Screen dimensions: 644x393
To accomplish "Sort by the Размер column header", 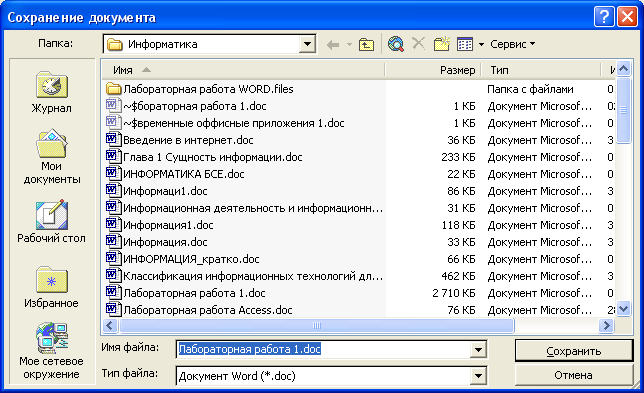I will click(432, 70).
